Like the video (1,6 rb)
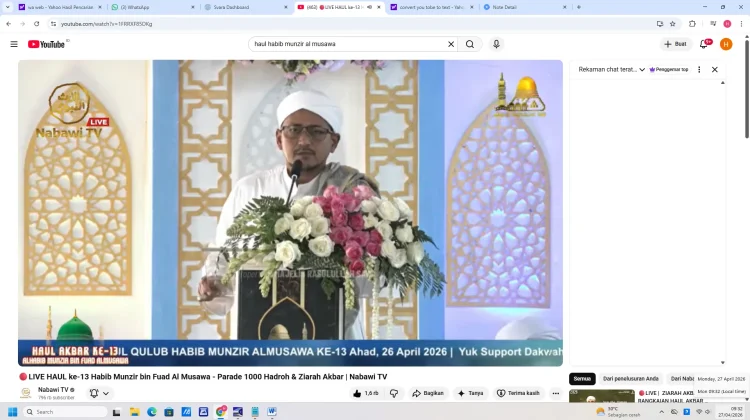 (x=365, y=393)
